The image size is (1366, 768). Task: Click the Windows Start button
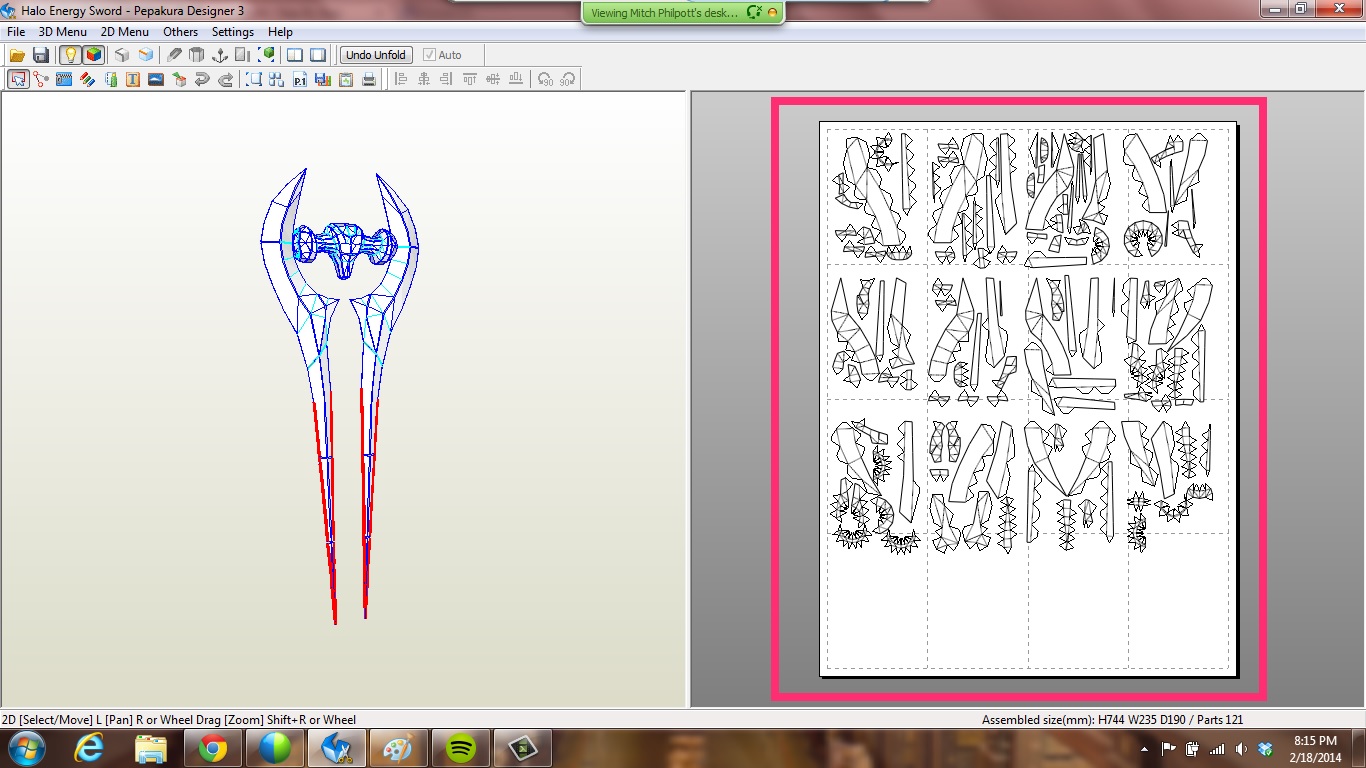click(x=25, y=748)
